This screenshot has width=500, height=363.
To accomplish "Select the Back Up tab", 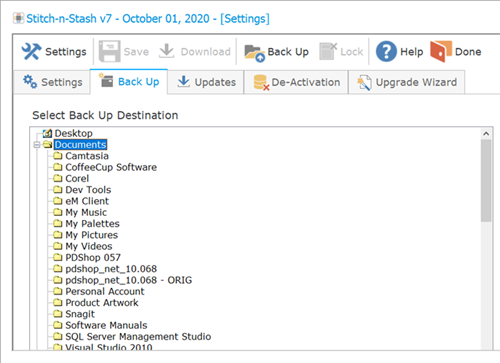I will [129, 82].
